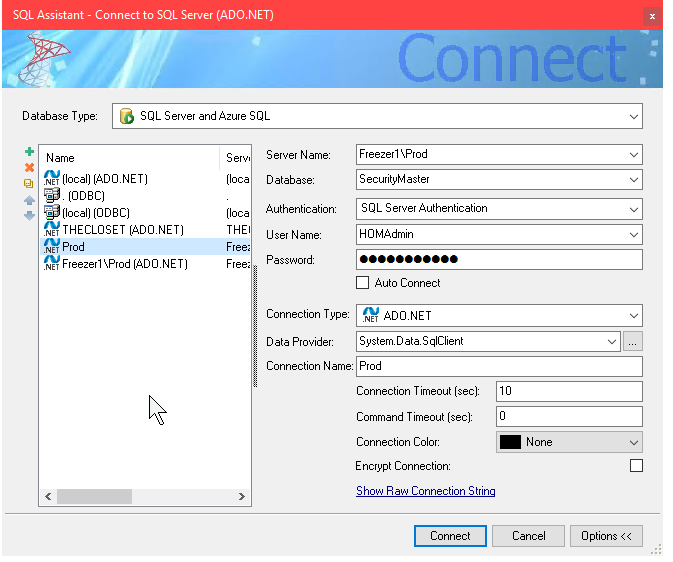Click the .NET icon beside Freezer1\Prod (ADO.NET)
This screenshot has width=673, height=562.
pos(52,263)
